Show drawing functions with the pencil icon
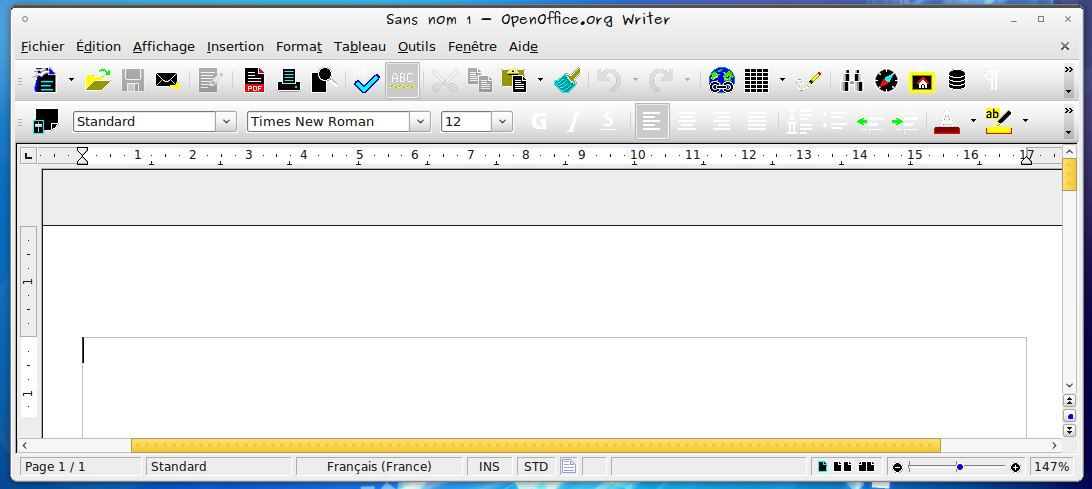 (x=809, y=80)
